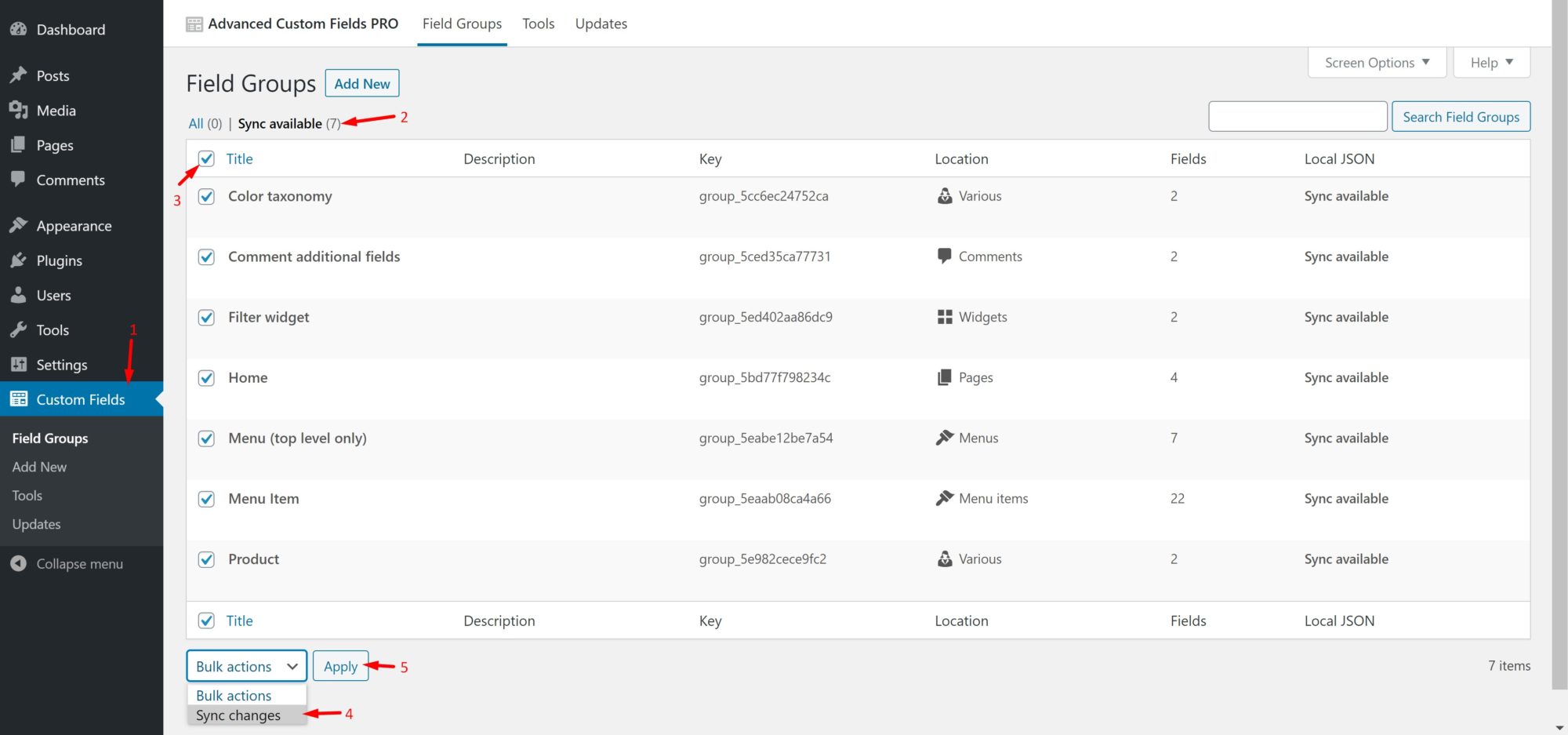Click the Add New button beside Field Groups
The image size is (1568, 735).
click(362, 83)
